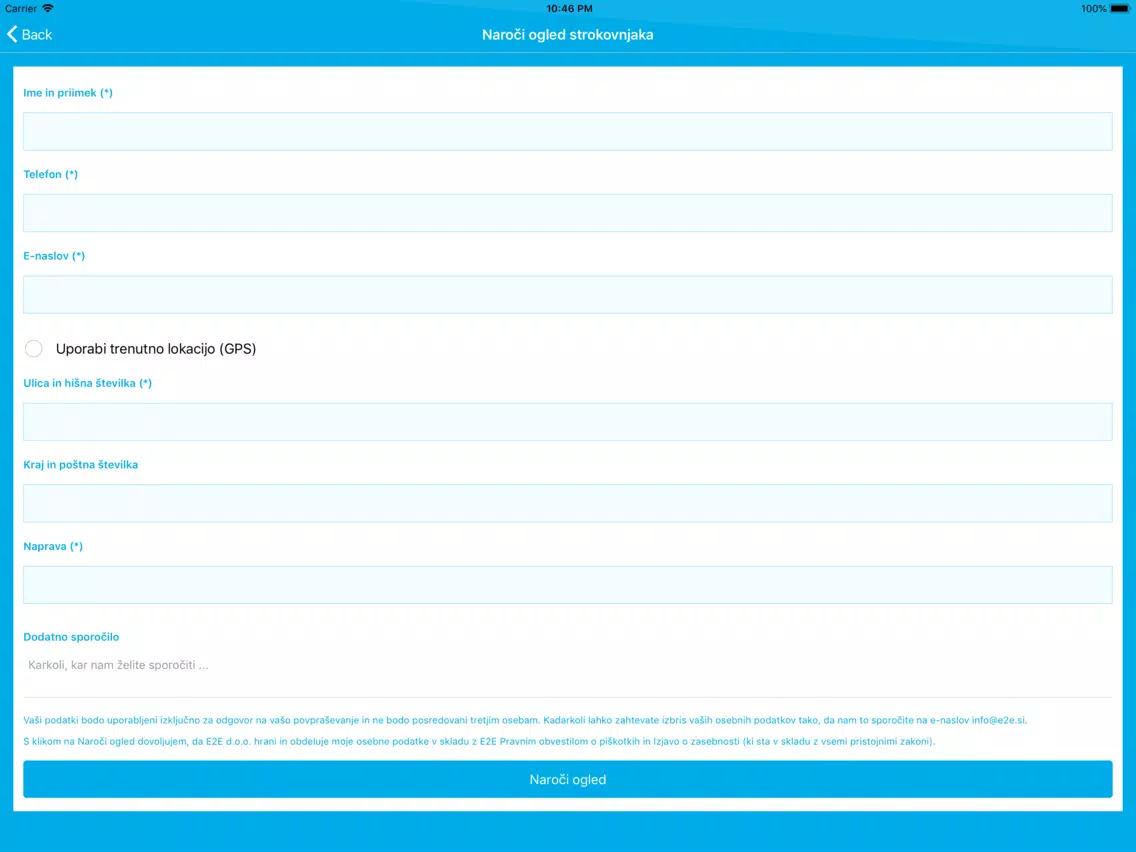
Task: Go back using the Back label
Action: coord(37,35)
